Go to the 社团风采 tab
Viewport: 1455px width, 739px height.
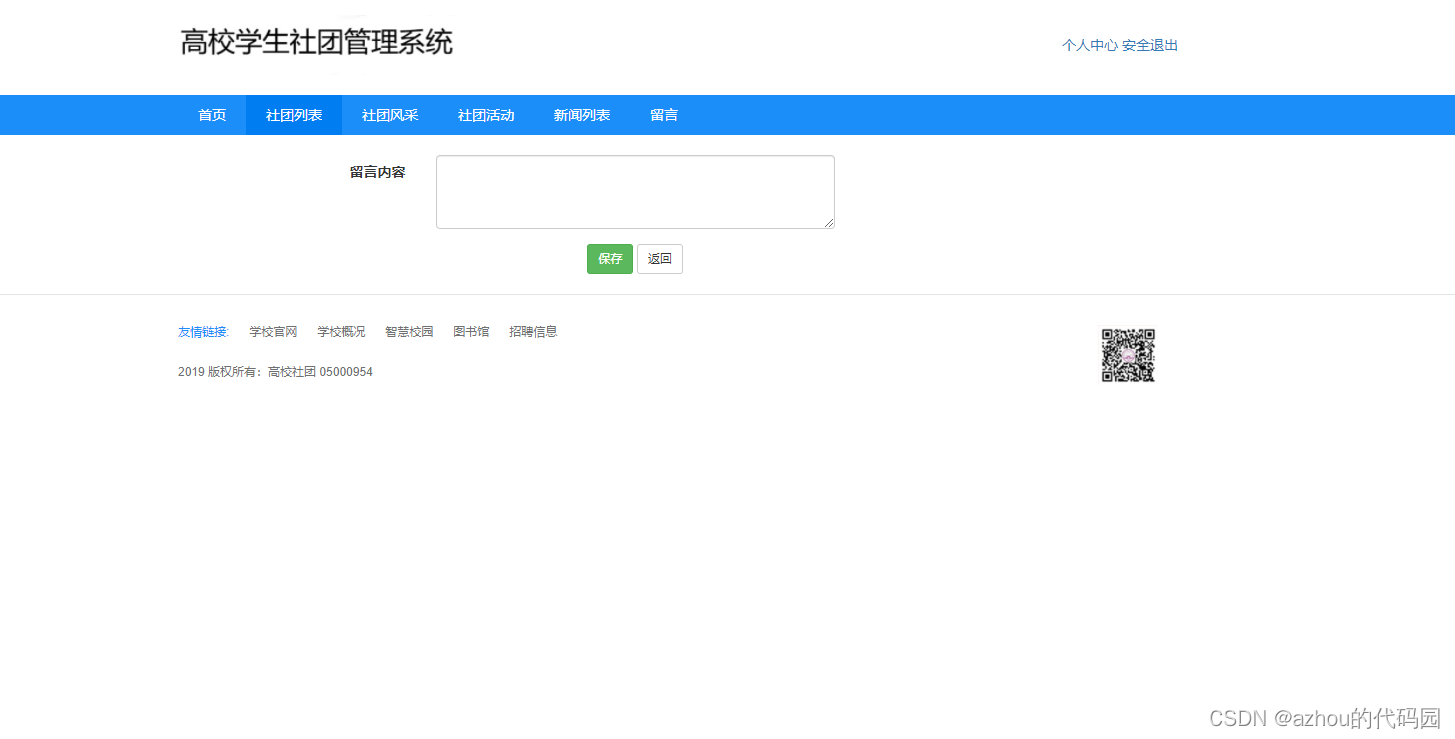[x=390, y=115]
